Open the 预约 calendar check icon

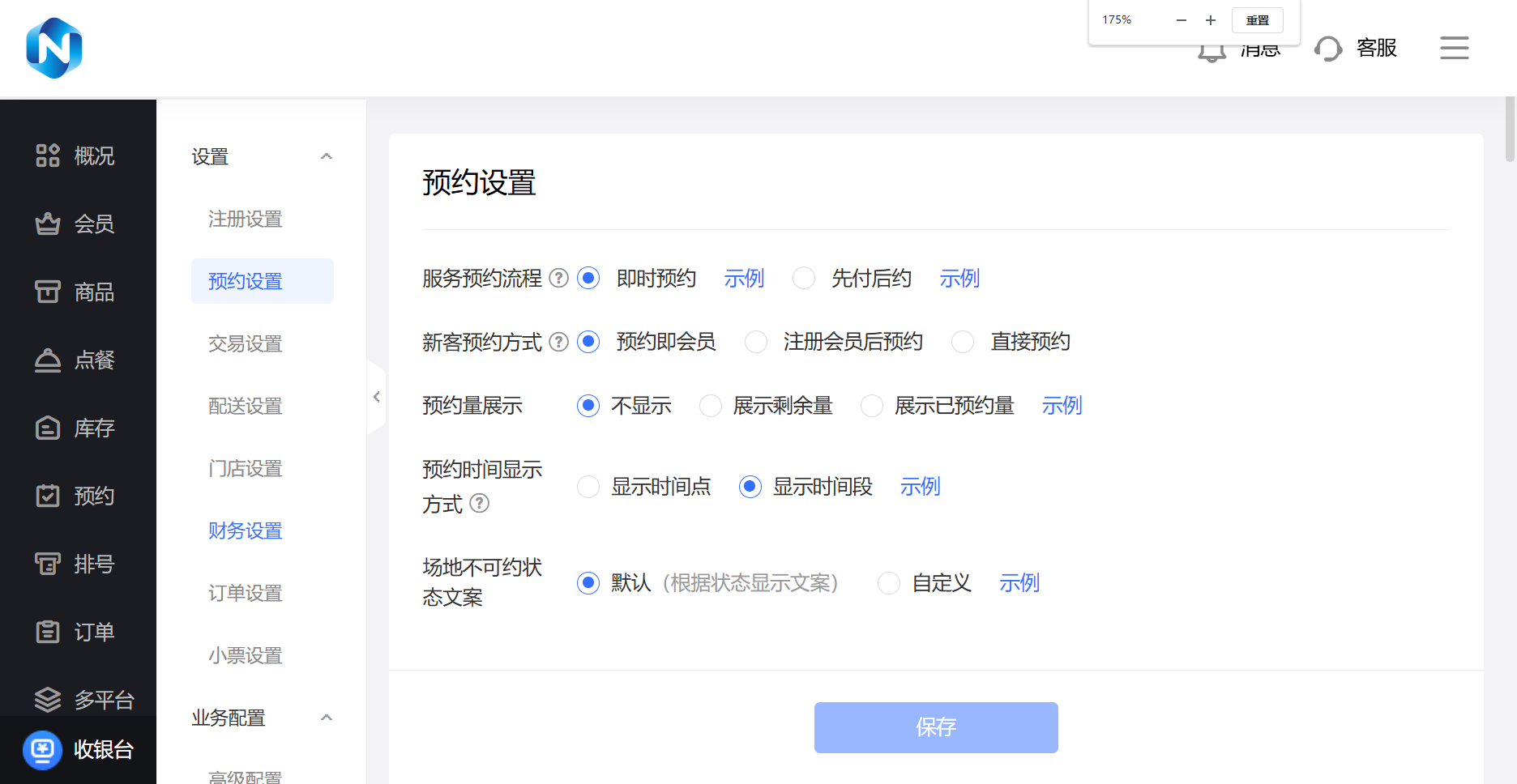pyautogui.click(x=48, y=496)
